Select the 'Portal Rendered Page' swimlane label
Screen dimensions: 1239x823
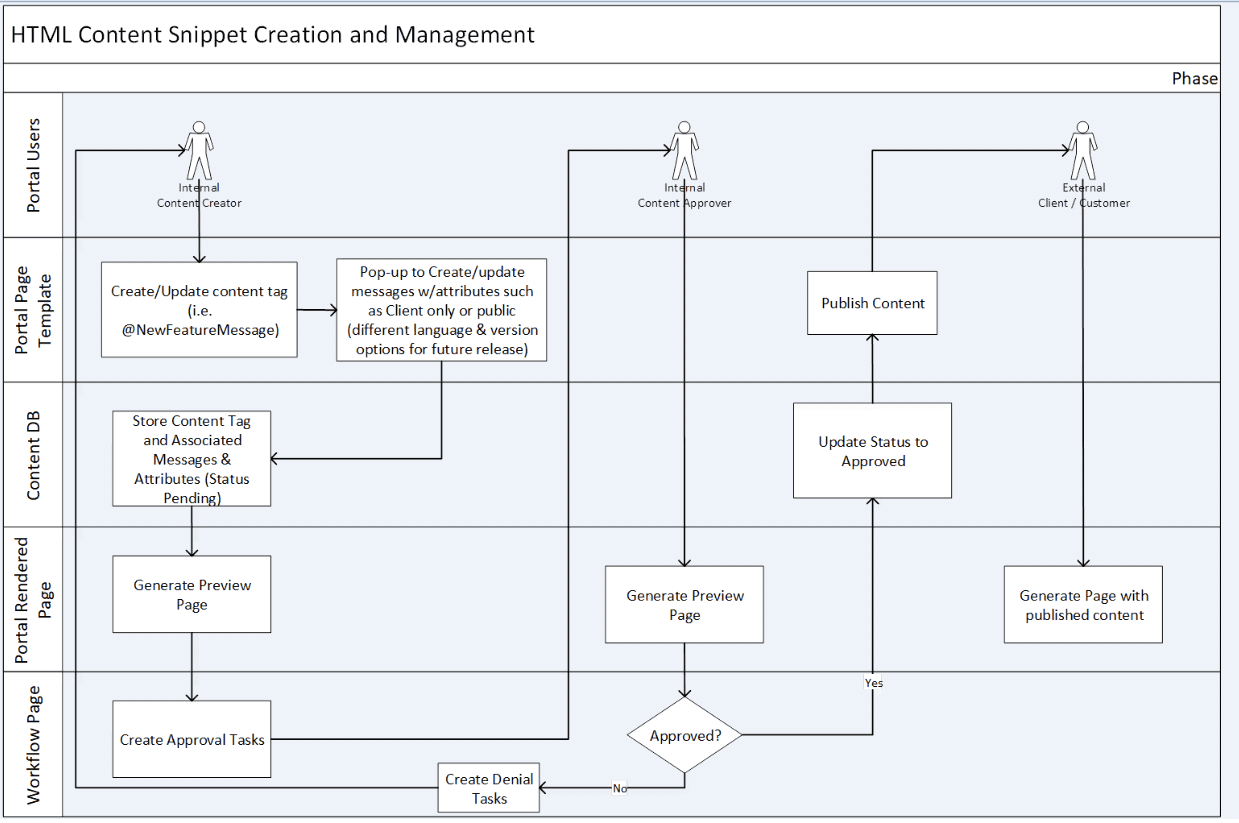pos(34,599)
